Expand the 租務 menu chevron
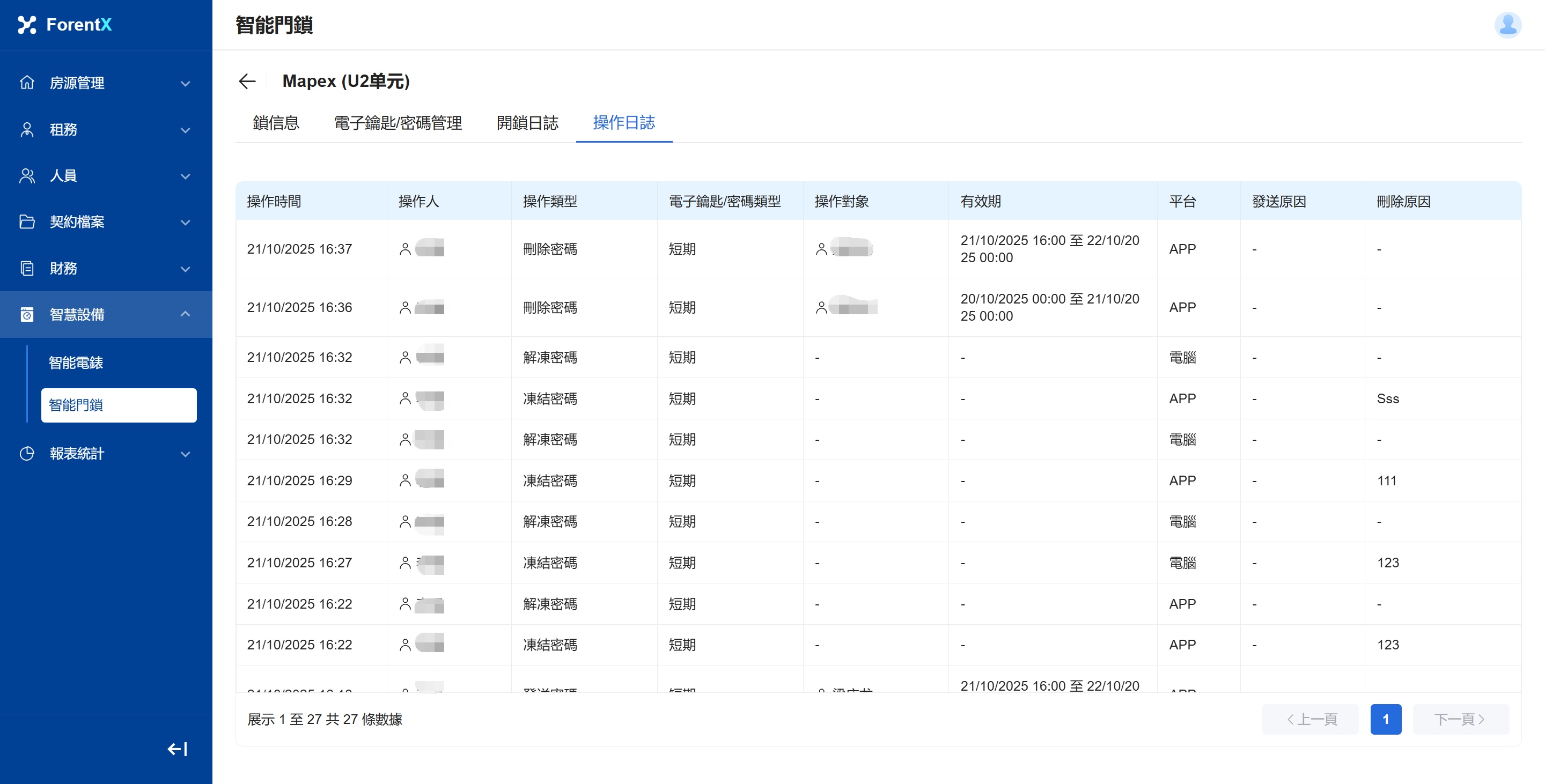The image size is (1545, 784). click(x=185, y=129)
